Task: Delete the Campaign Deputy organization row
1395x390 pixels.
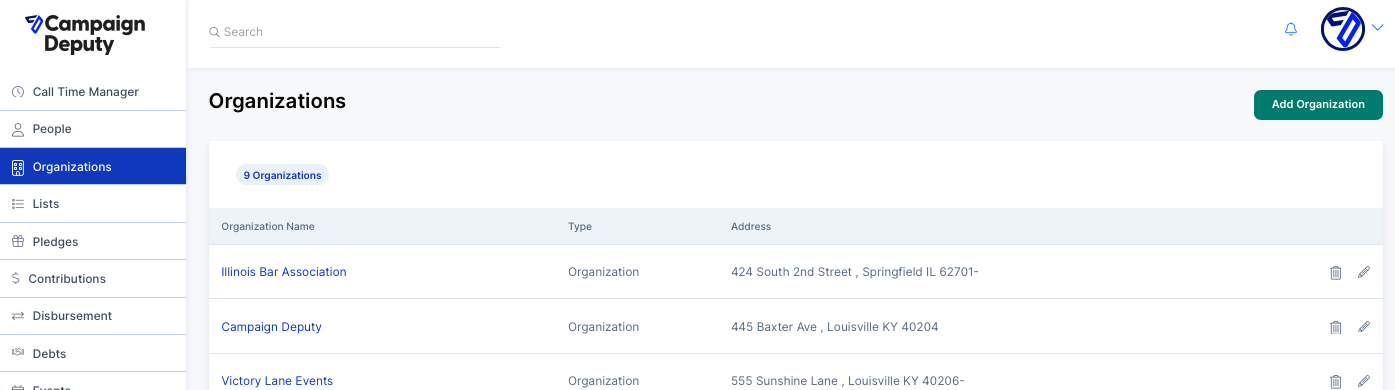Action: pyautogui.click(x=1335, y=327)
